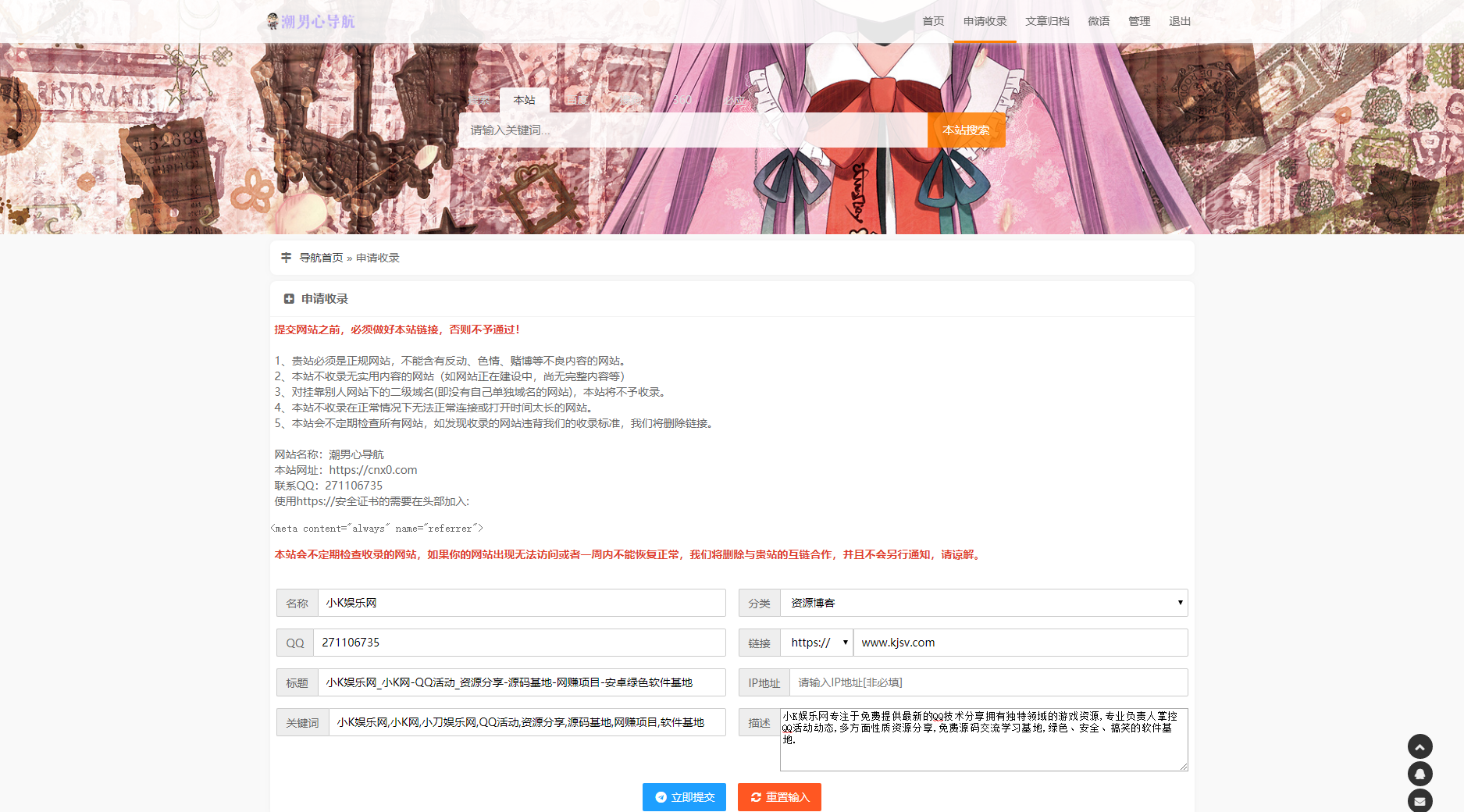Click 导航首页 breadcrumb link
The width and height of the screenshot is (1464, 812).
pos(321,258)
